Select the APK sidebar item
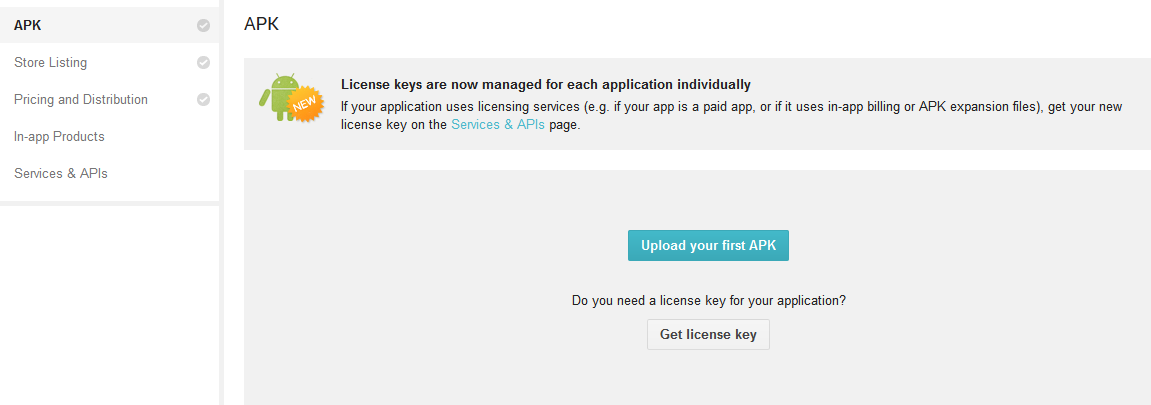 point(28,26)
